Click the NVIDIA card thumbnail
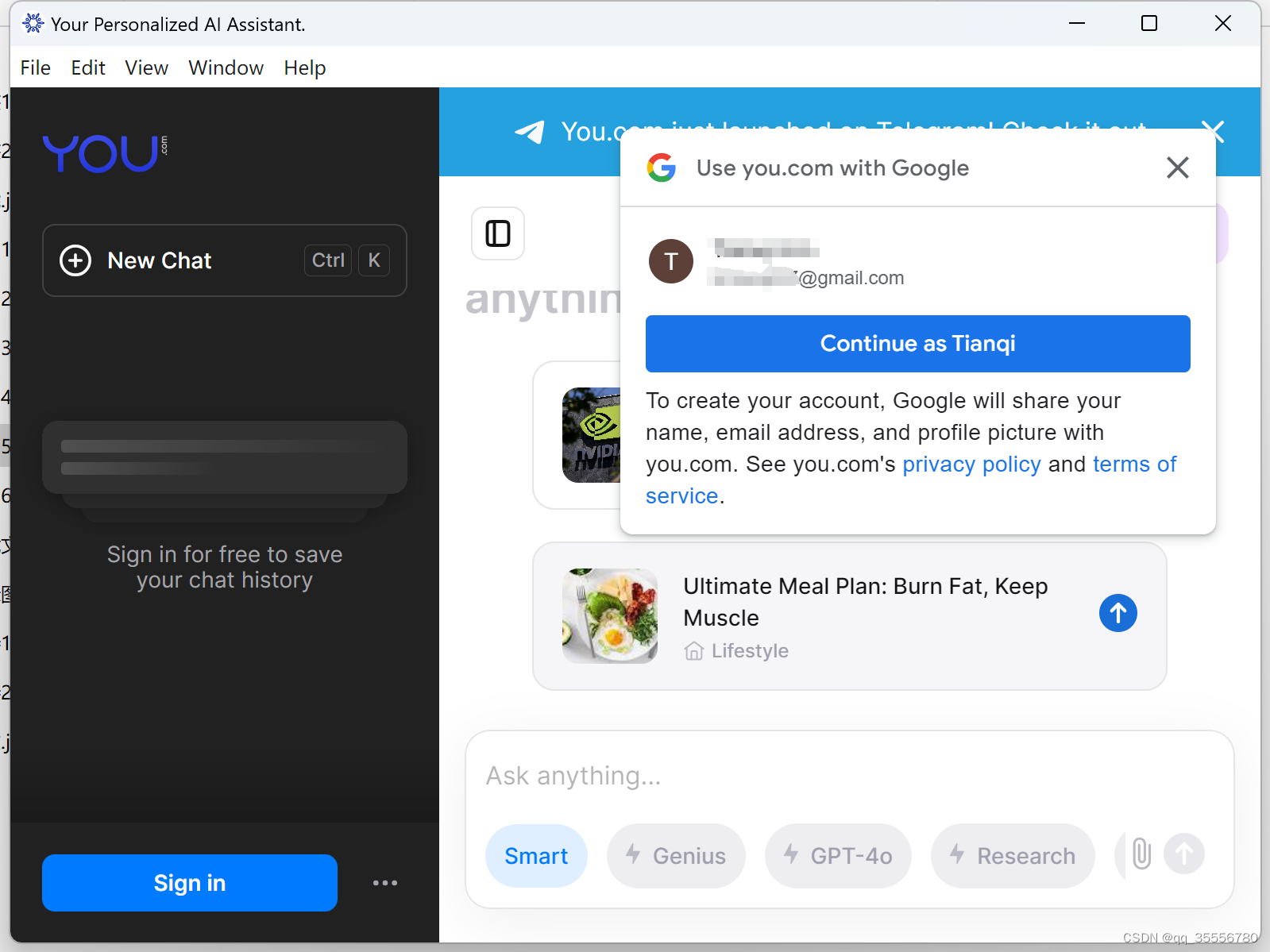Image resolution: width=1270 pixels, height=952 pixels. [x=591, y=435]
